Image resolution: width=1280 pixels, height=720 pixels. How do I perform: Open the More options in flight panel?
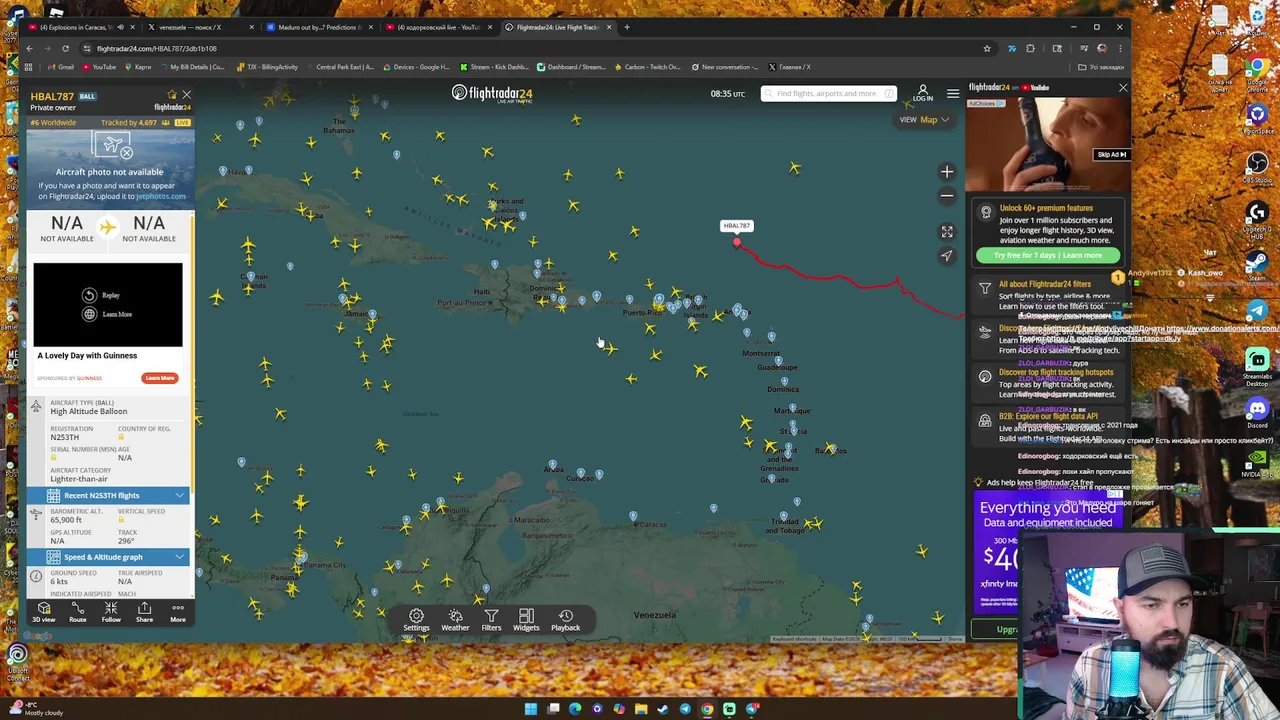point(177,612)
